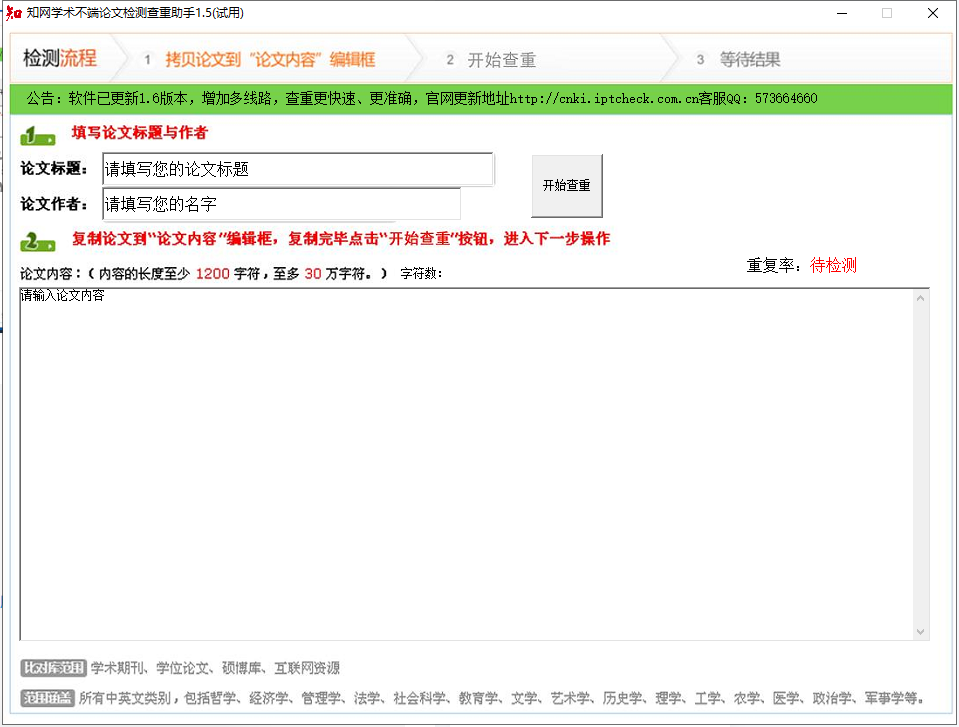959x727 pixels.
Task: Click inside the 论文内容 text area
Action: click(467, 464)
